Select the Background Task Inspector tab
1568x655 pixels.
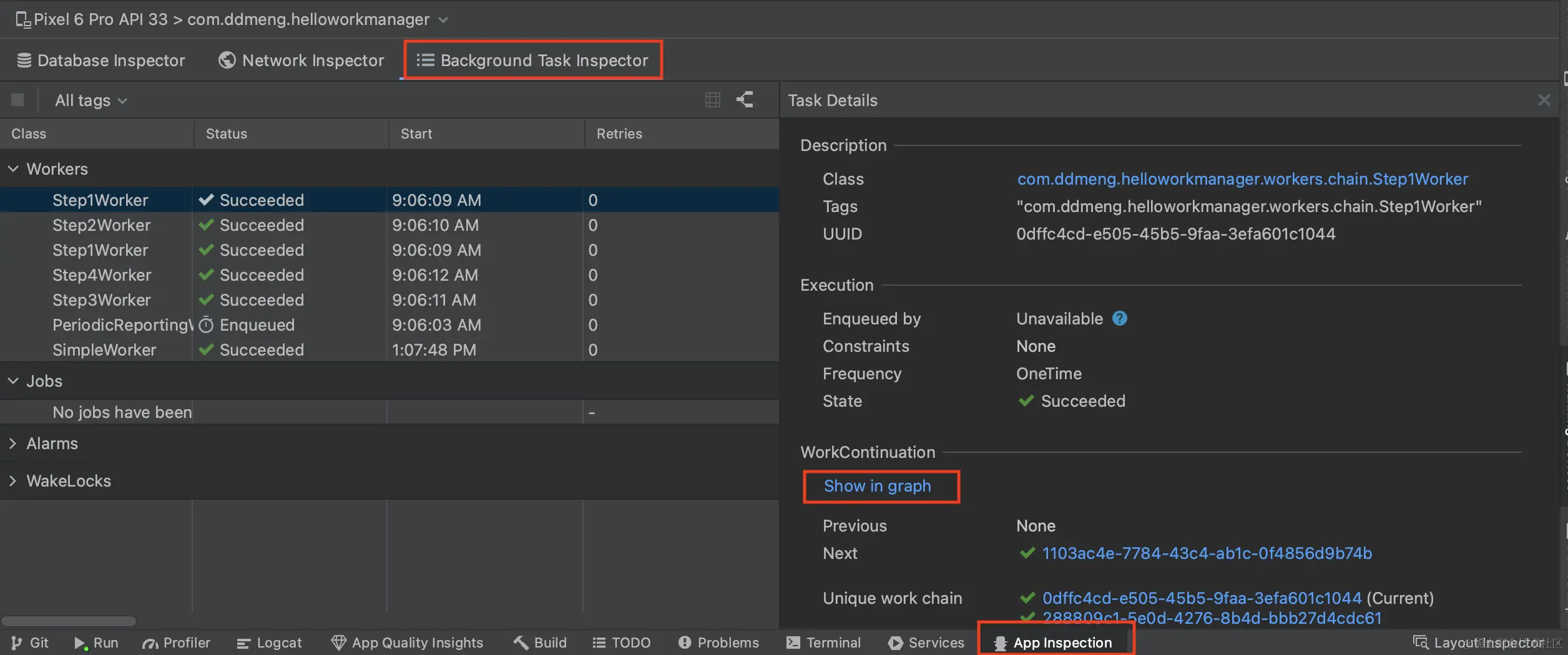click(532, 61)
